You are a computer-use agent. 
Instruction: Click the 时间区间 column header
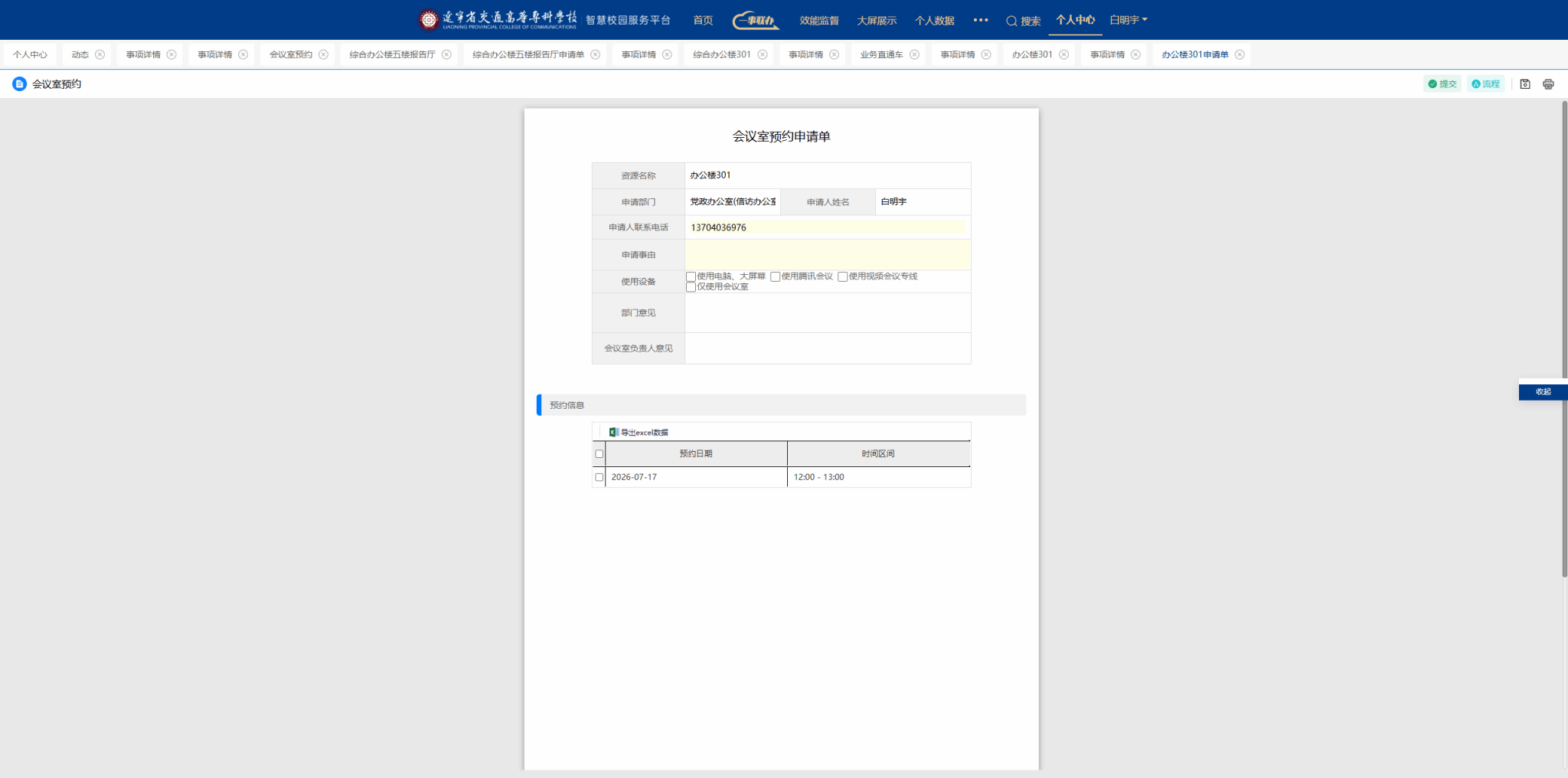[878, 454]
